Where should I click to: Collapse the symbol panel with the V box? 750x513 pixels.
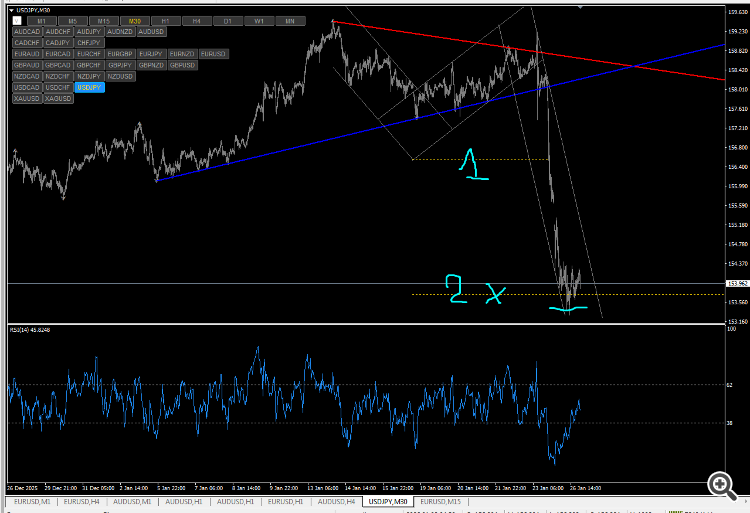[17, 21]
